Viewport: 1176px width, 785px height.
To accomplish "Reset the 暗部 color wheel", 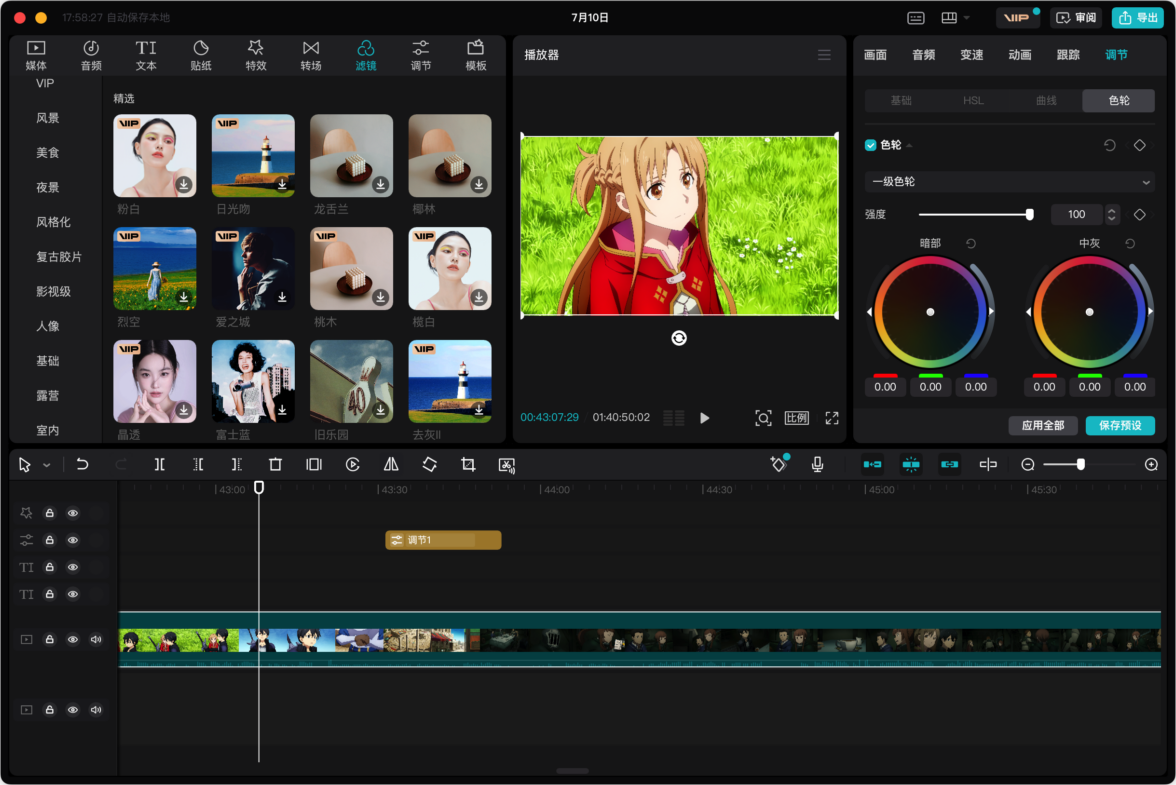I will click(970, 244).
